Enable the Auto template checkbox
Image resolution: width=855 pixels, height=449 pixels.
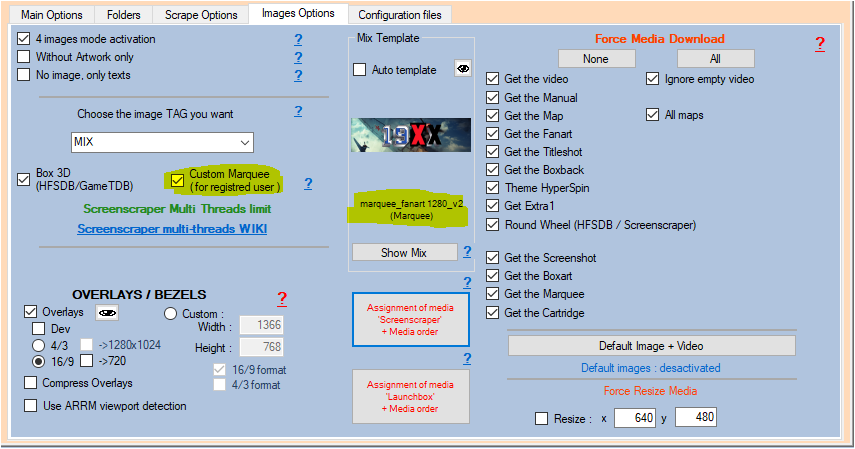click(x=360, y=70)
